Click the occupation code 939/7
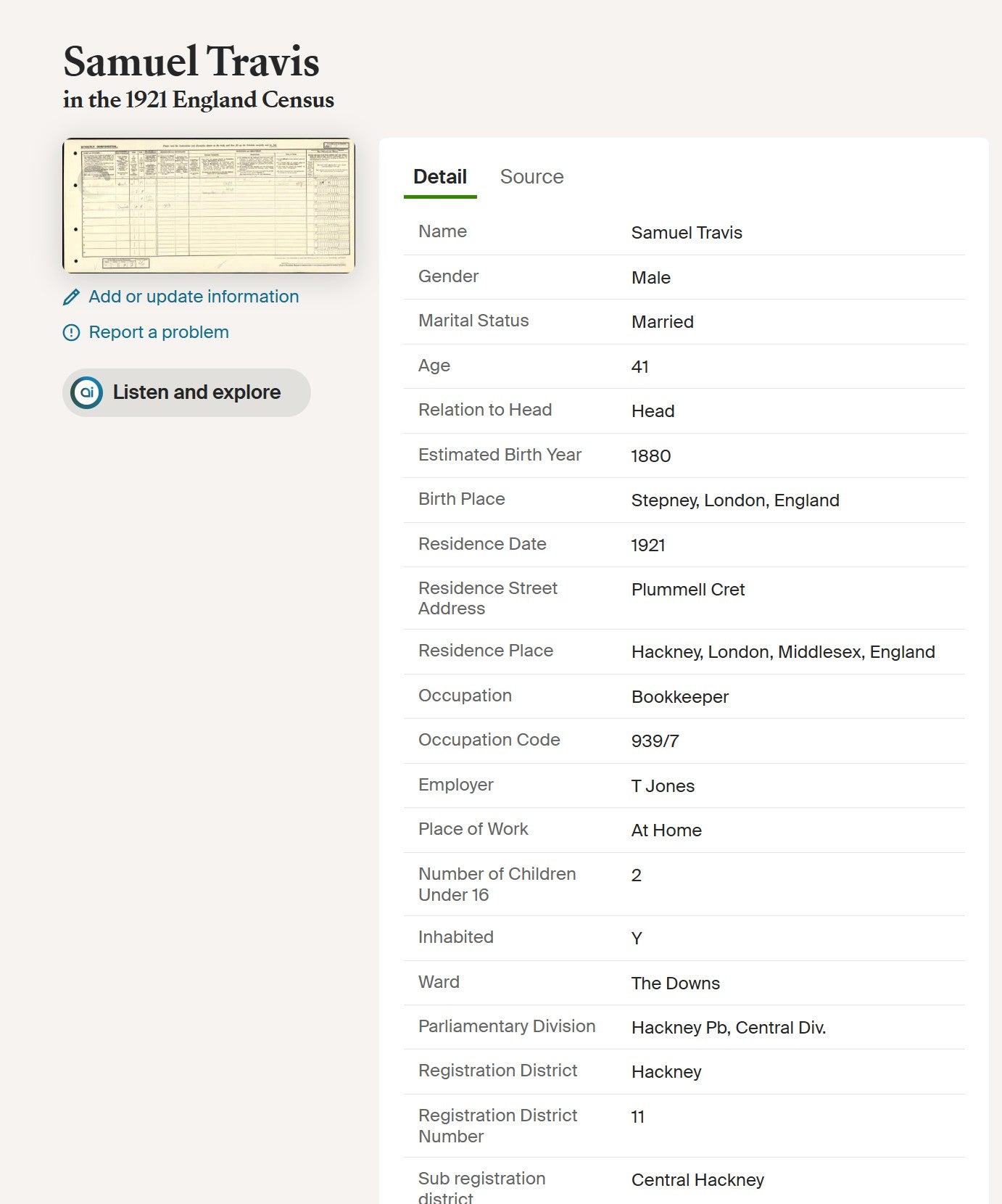 [655, 741]
